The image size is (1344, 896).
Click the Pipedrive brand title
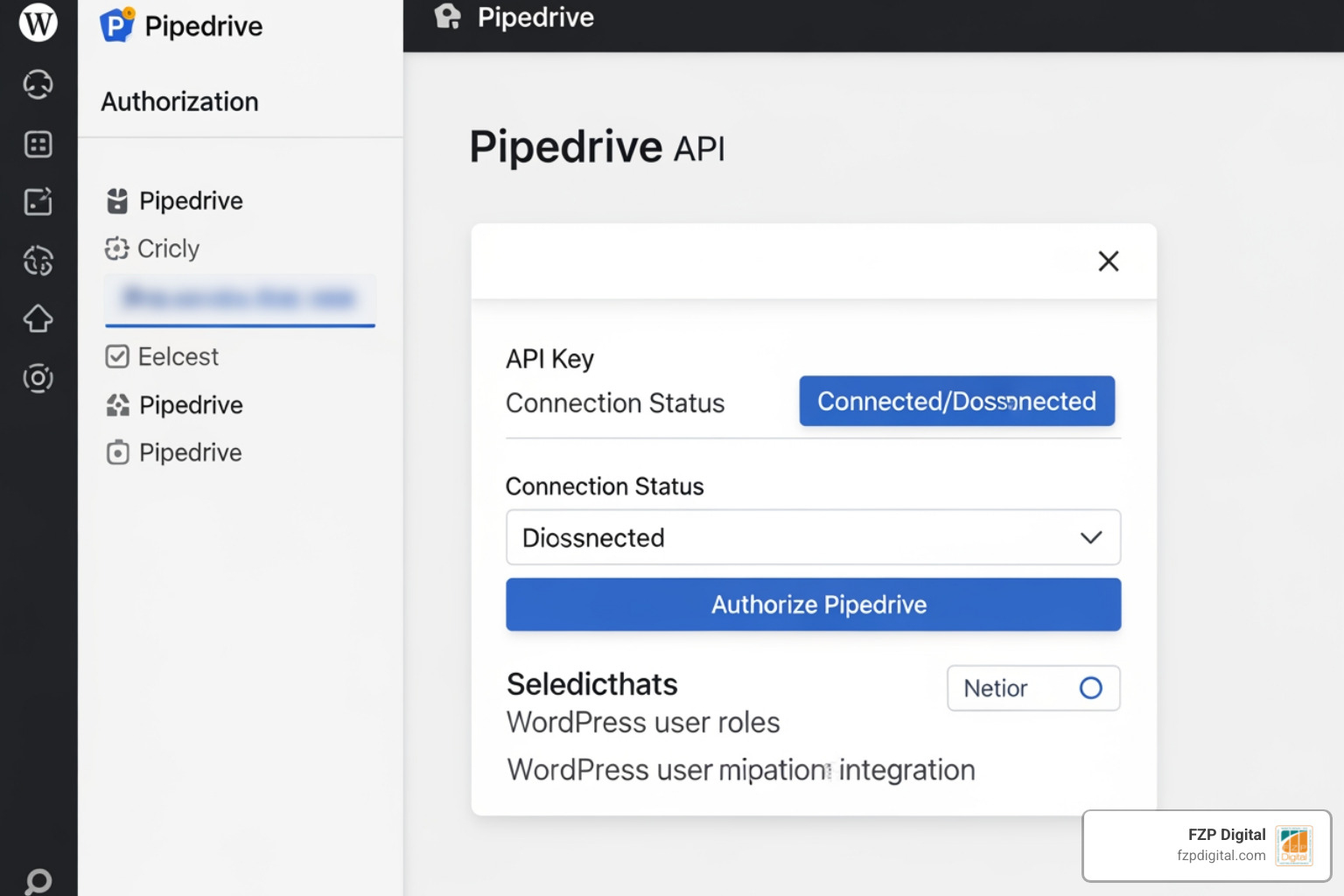pos(203,26)
